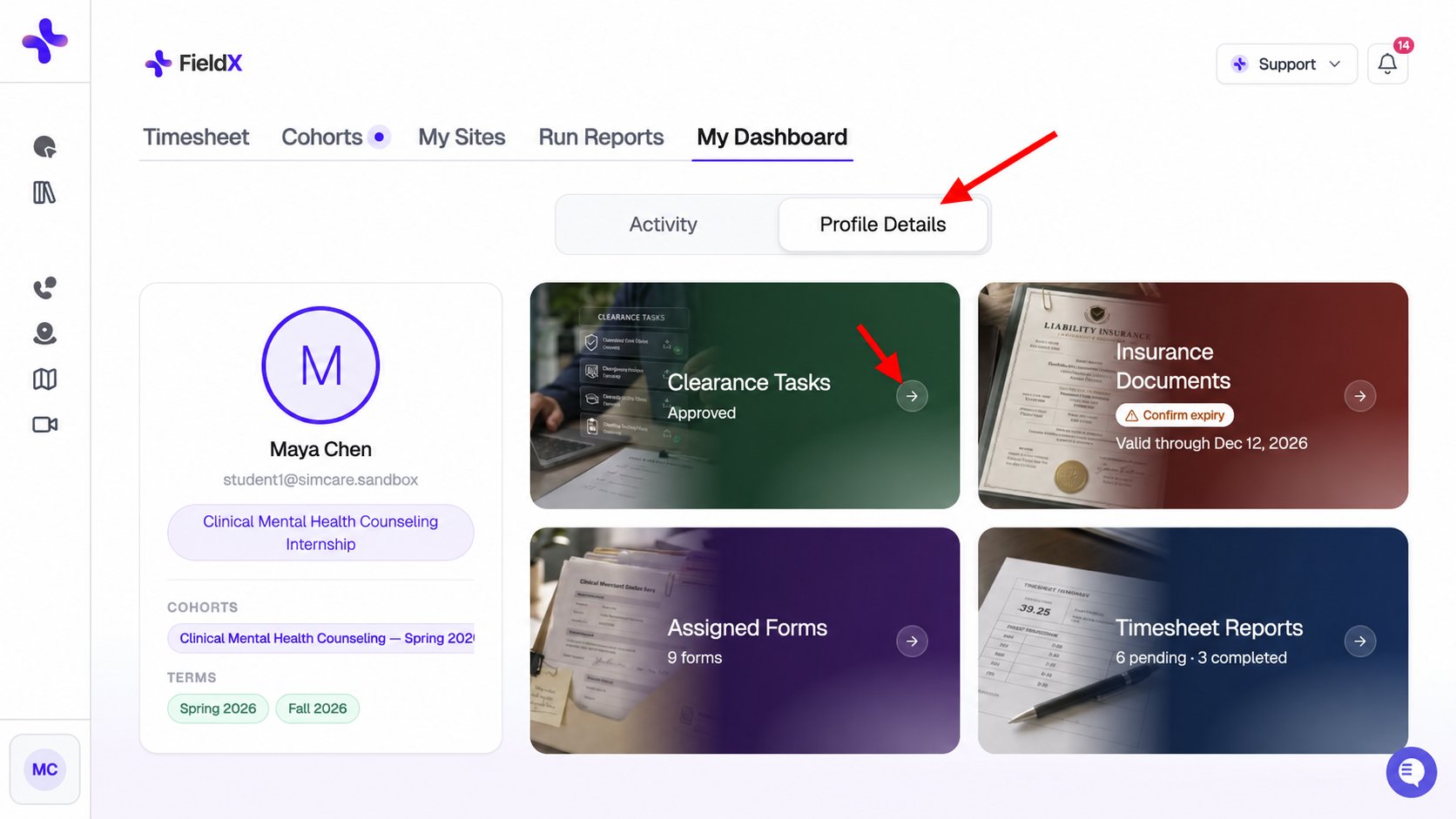Click the Clearance Tasks card title

pyautogui.click(x=749, y=382)
